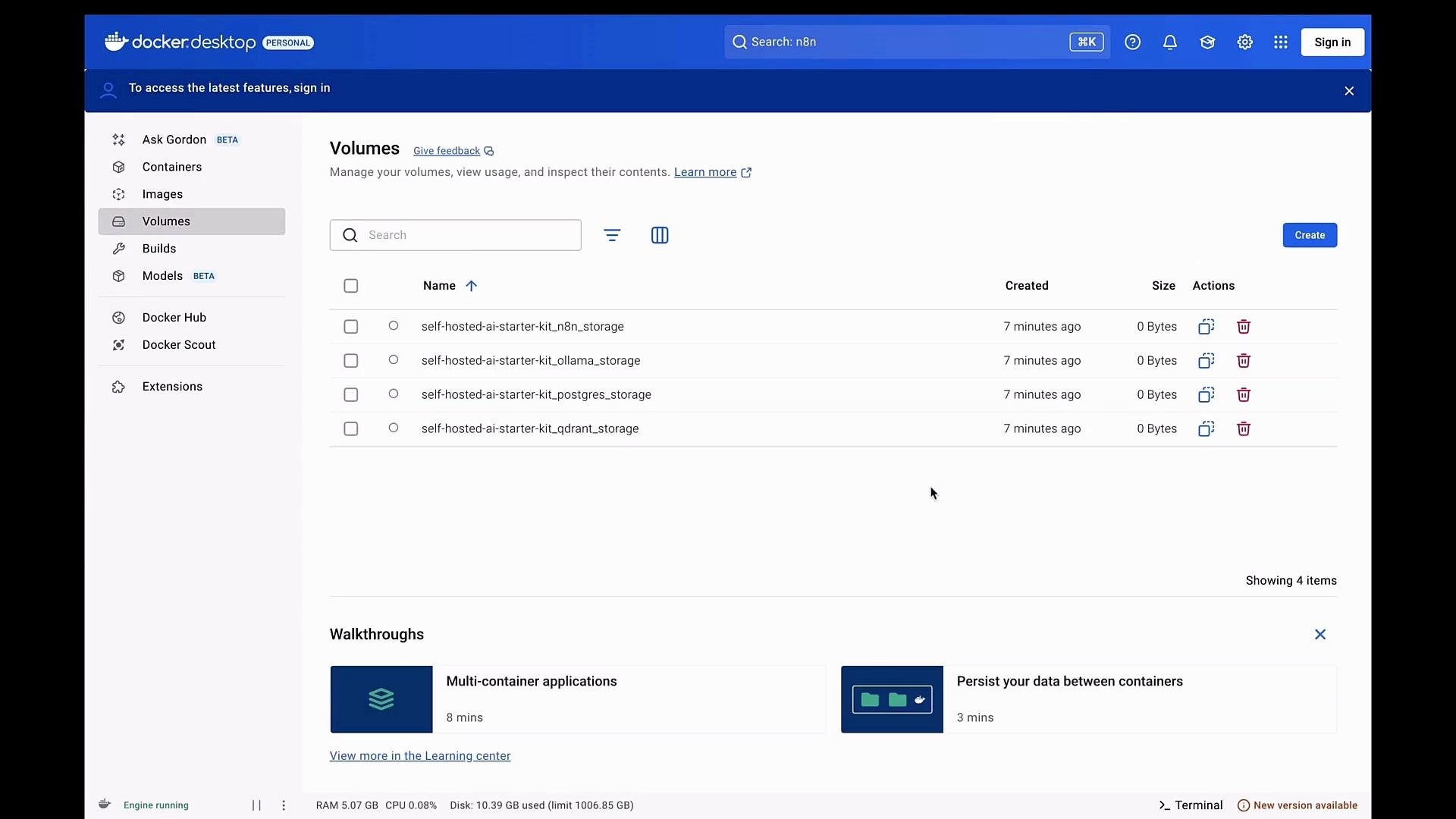Viewport: 1456px width, 819px height.
Task: Go to Builds in the sidebar
Action: point(191,249)
